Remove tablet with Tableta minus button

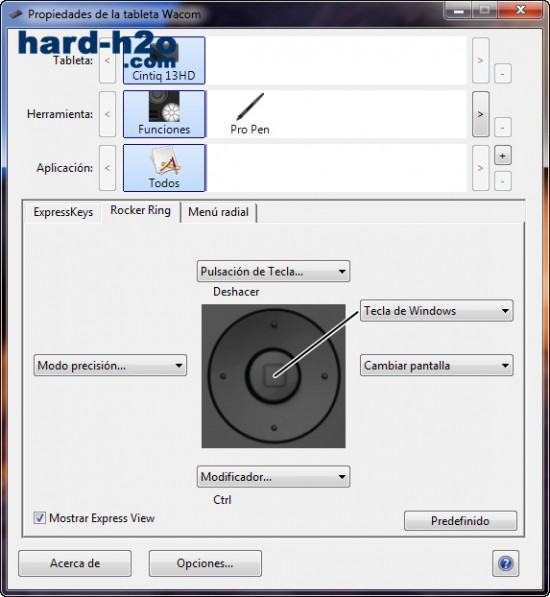(502, 74)
